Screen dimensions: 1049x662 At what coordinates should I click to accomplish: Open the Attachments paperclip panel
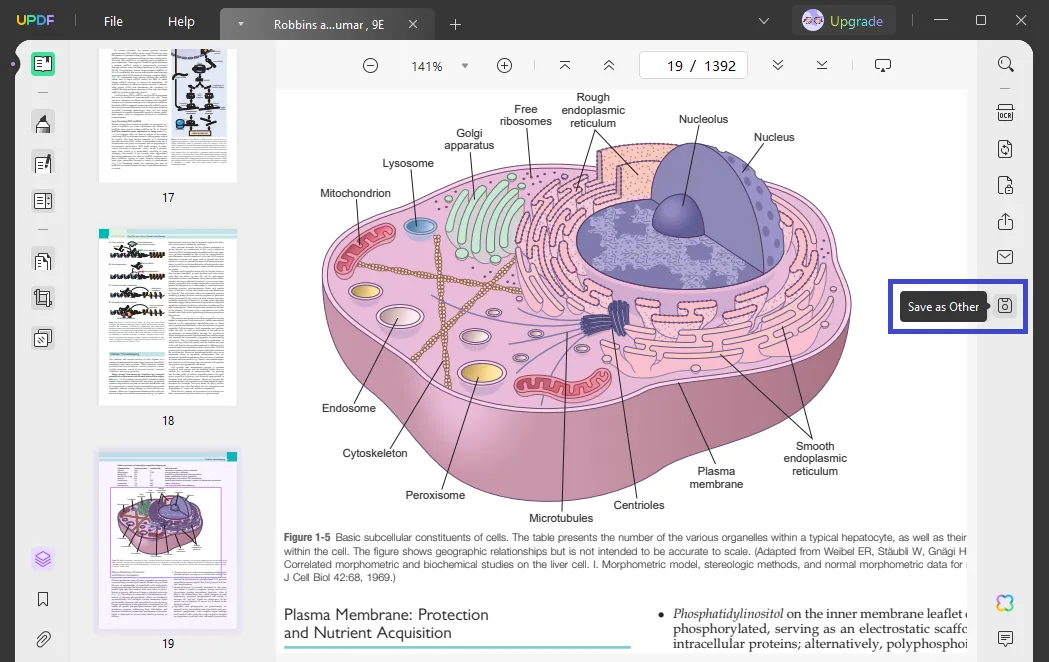click(x=43, y=639)
